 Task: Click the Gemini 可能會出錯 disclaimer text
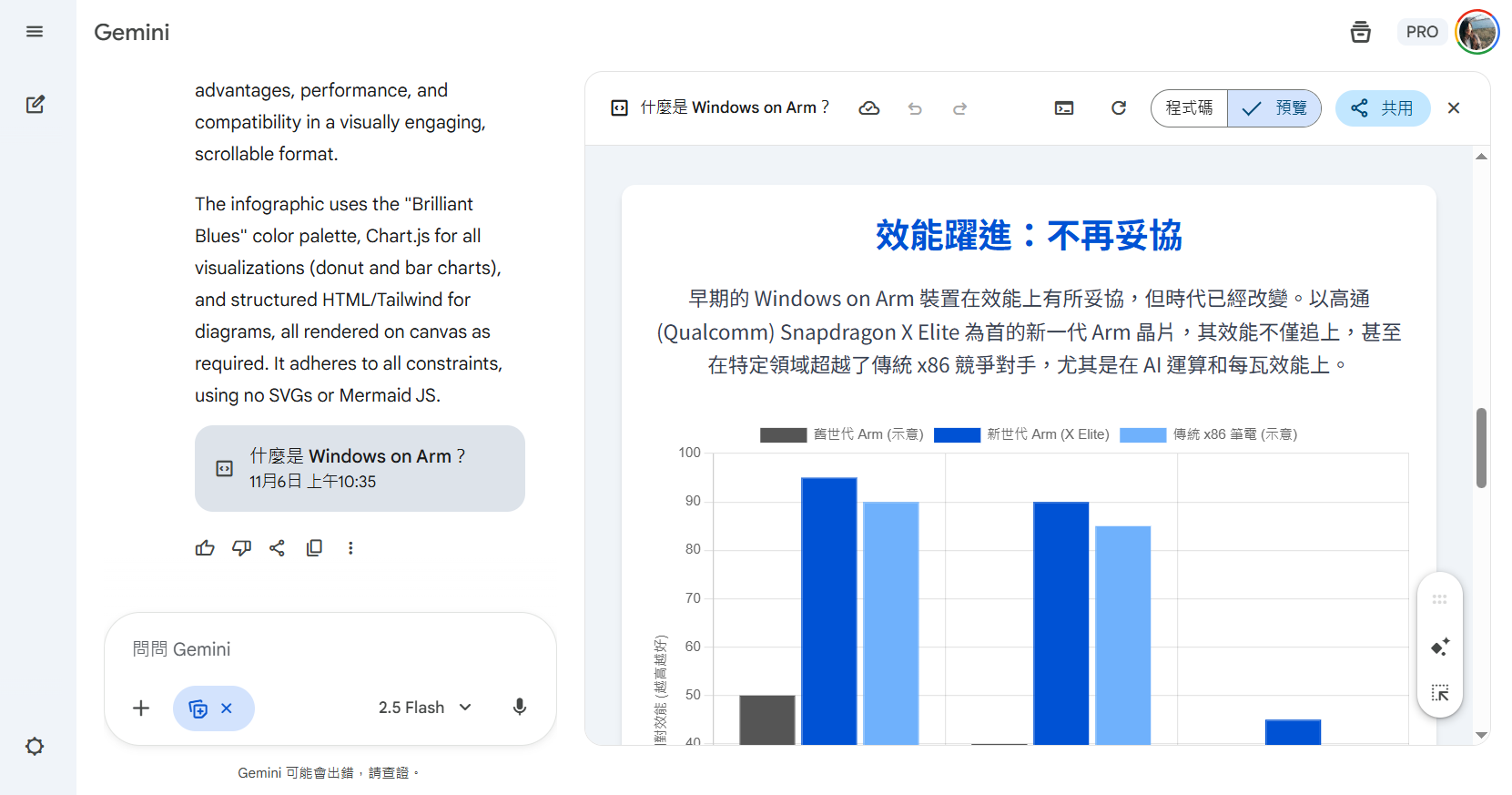point(329,773)
